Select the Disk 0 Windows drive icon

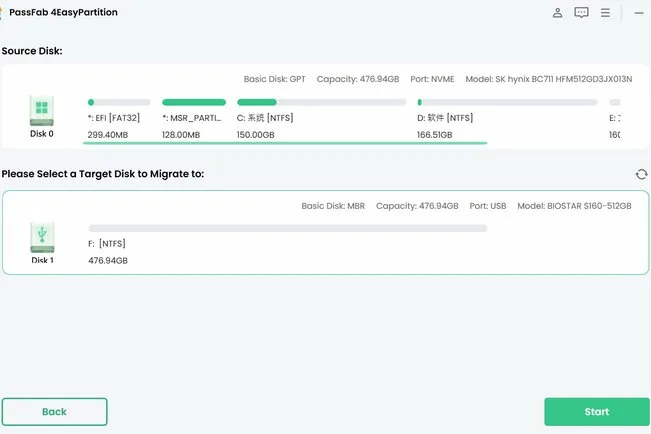pyautogui.click(x=42, y=110)
